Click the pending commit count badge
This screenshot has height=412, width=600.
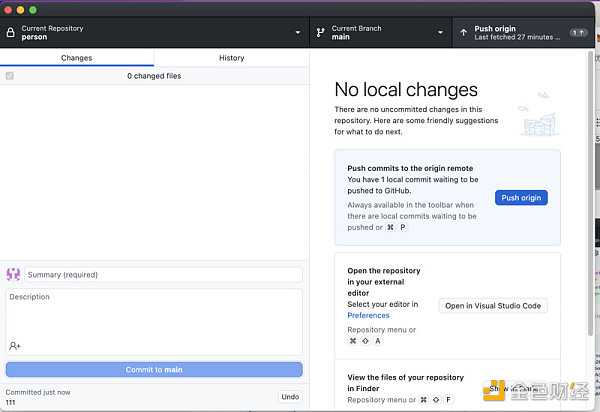click(577, 33)
